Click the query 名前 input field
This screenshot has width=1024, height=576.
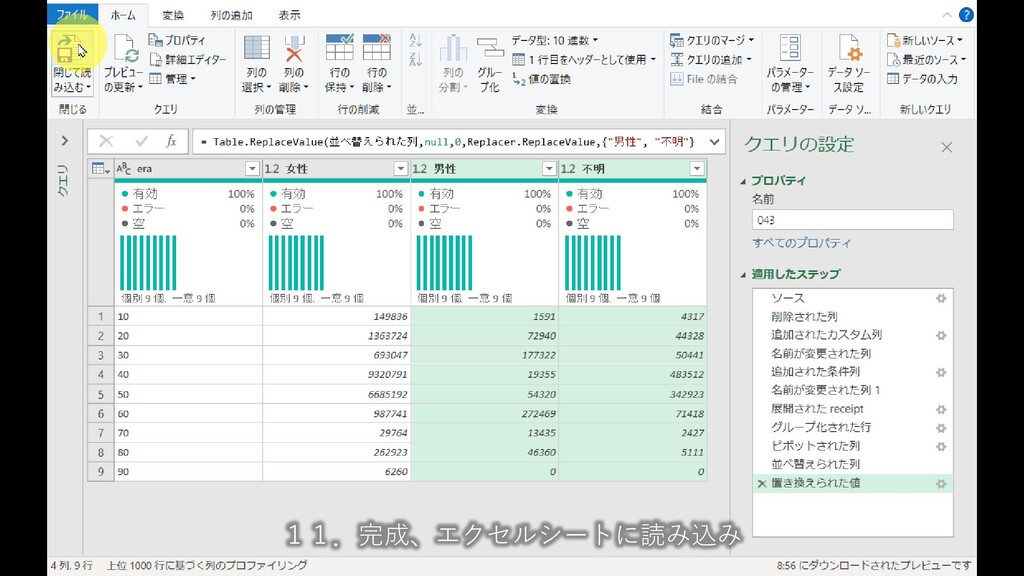coord(852,220)
